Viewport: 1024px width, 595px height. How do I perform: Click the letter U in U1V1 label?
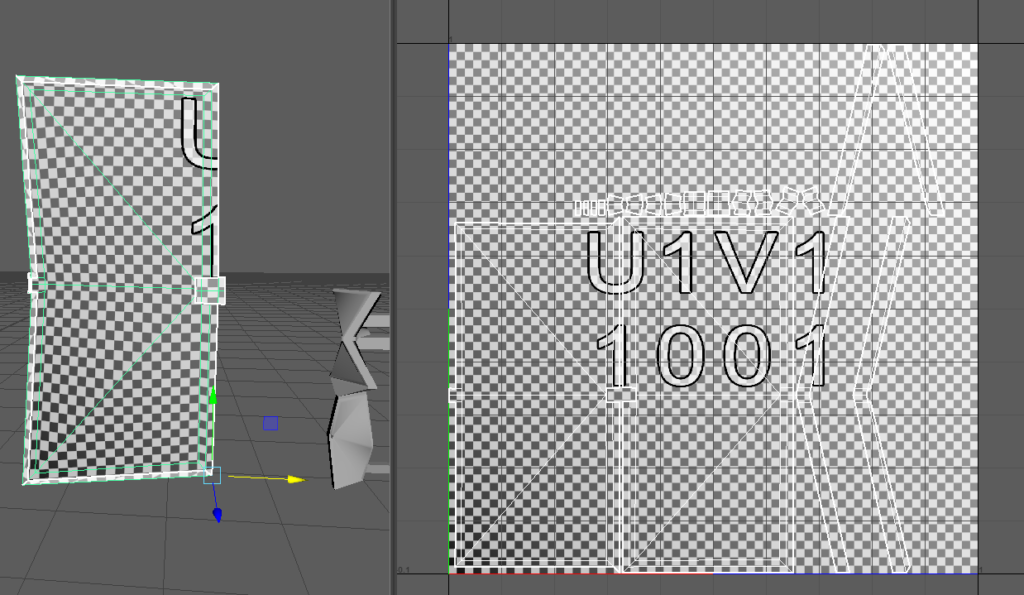point(615,263)
